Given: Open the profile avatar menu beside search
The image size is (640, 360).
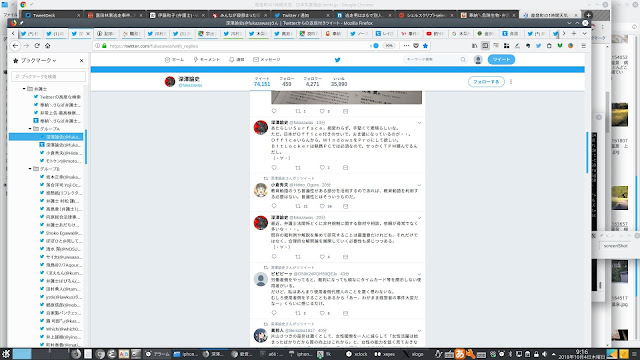Looking at the screenshot, I should (478, 60).
